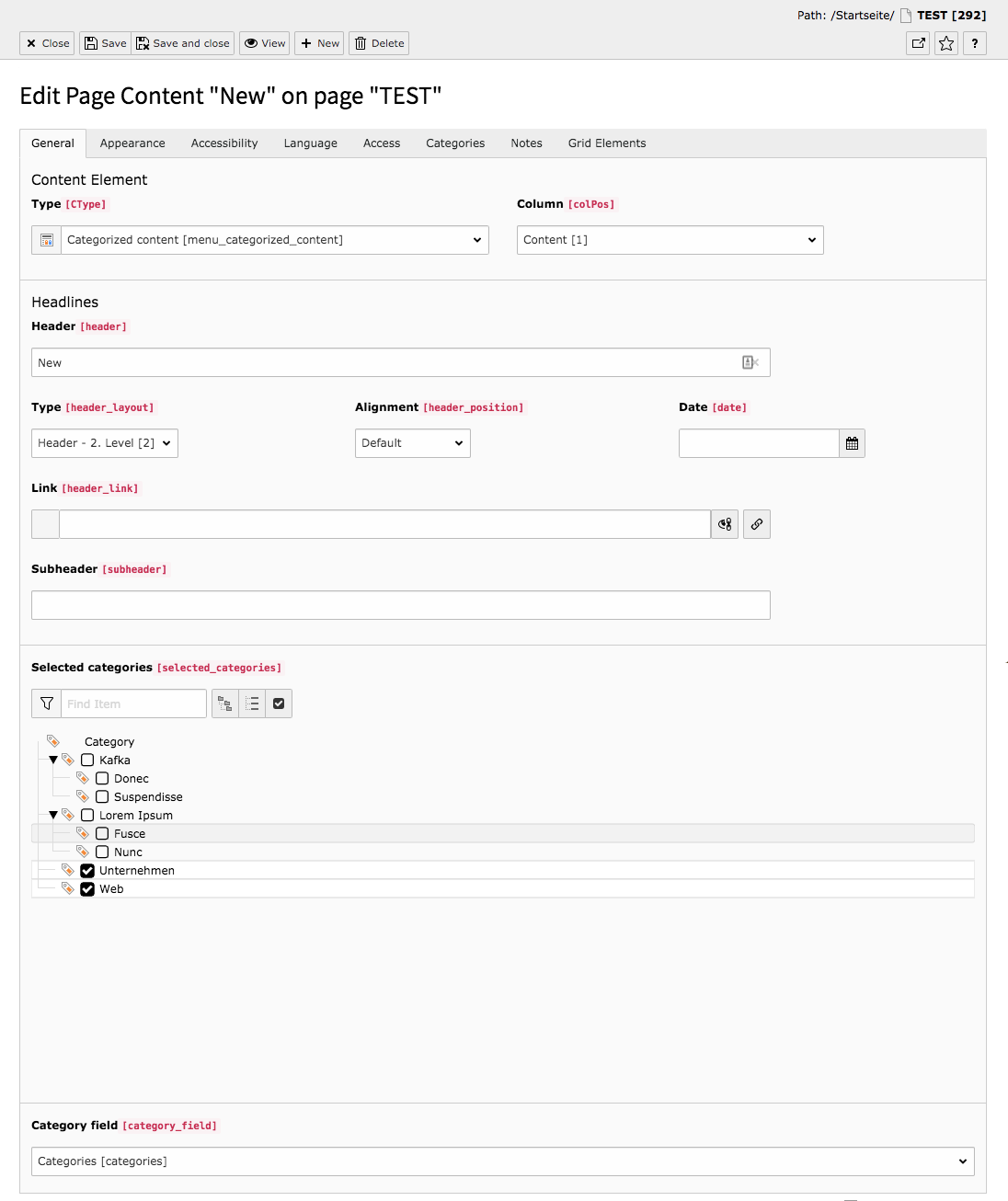Open record in new window icon
Screen dimensions: 1008x1201
(918, 43)
